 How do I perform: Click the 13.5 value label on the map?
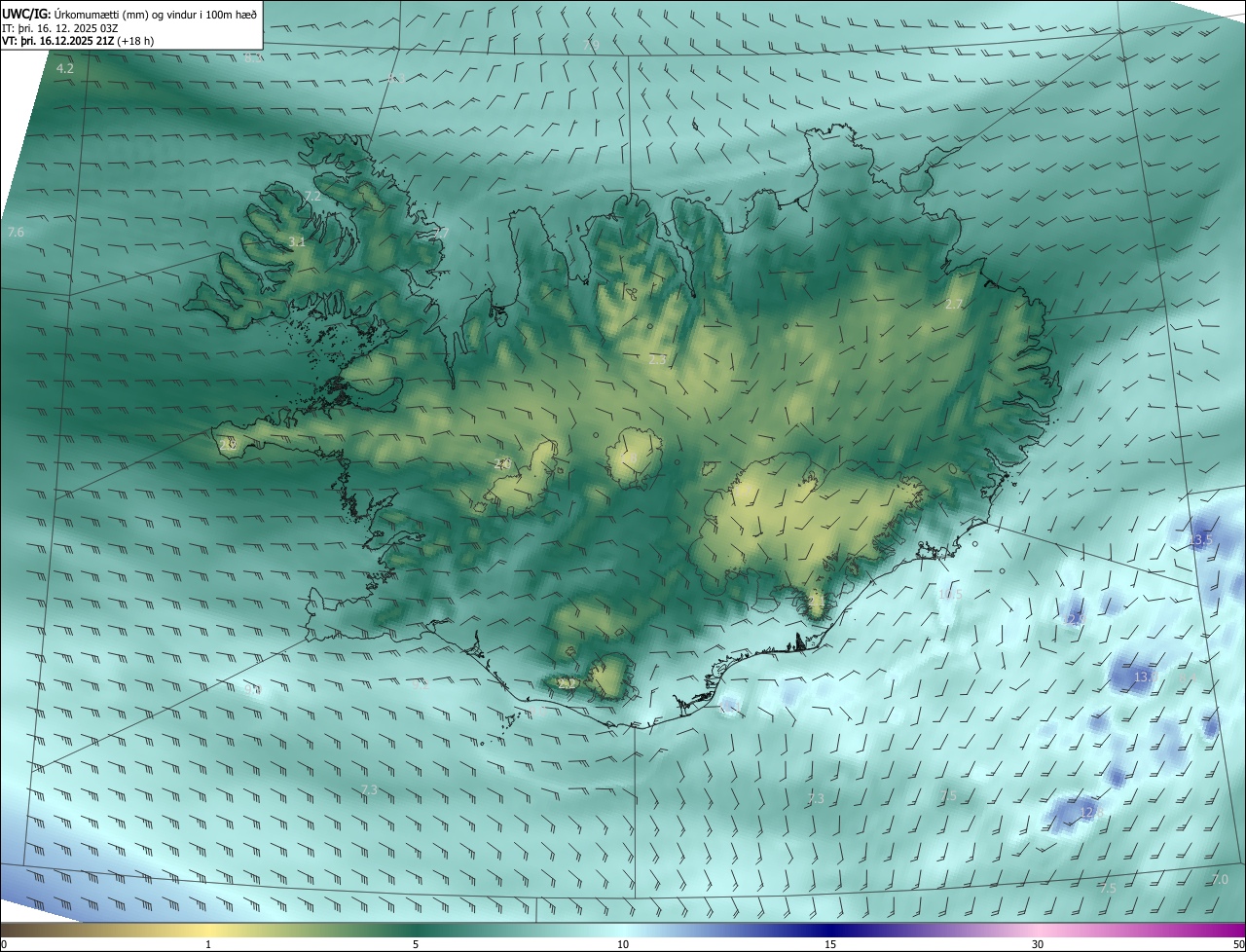coord(1201,540)
